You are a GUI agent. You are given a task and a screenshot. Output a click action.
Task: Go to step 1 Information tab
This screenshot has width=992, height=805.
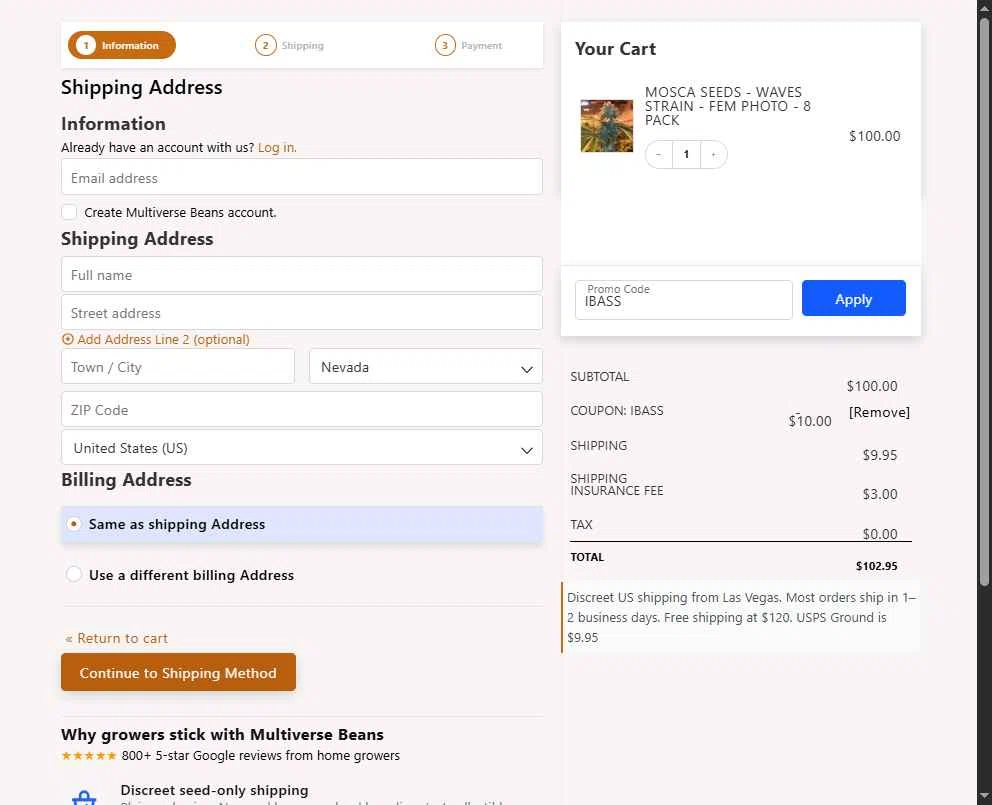[x=121, y=45]
